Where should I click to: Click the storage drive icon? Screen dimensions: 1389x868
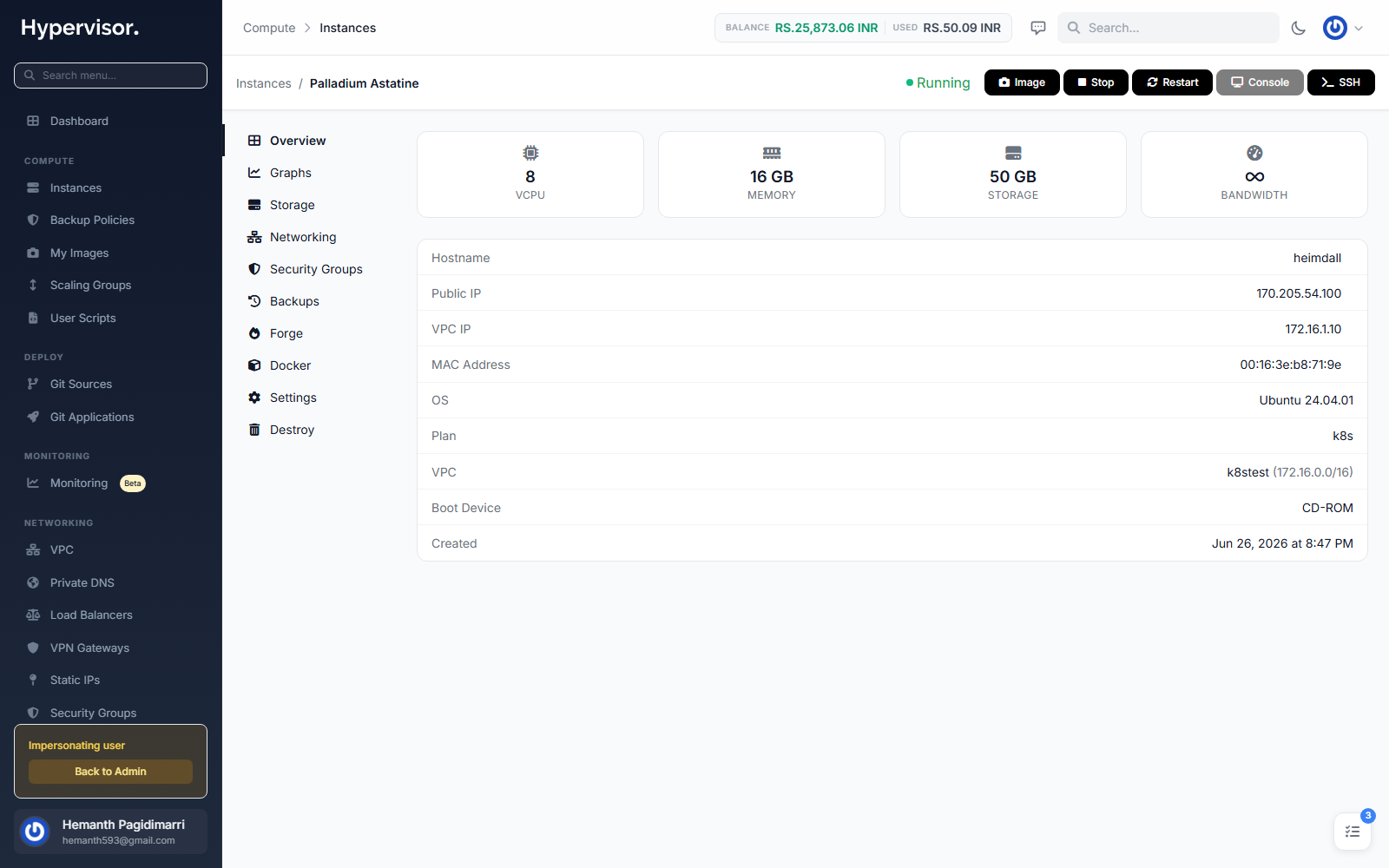[x=1013, y=153]
